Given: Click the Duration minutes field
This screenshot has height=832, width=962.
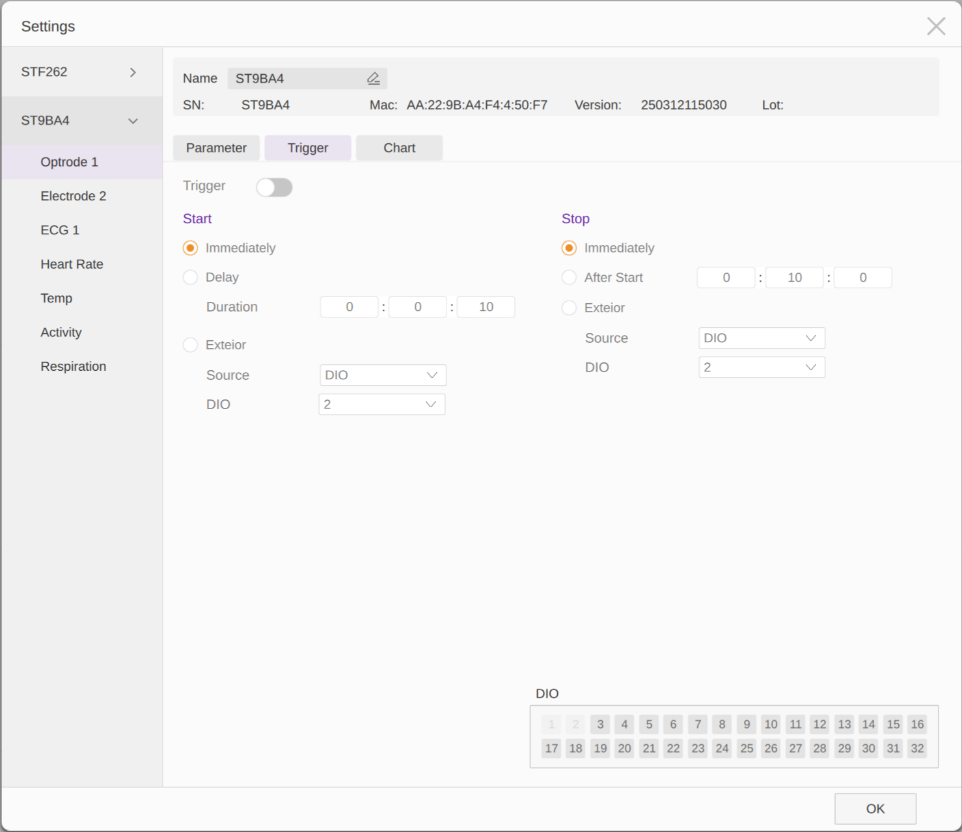Looking at the screenshot, I should 417,307.
